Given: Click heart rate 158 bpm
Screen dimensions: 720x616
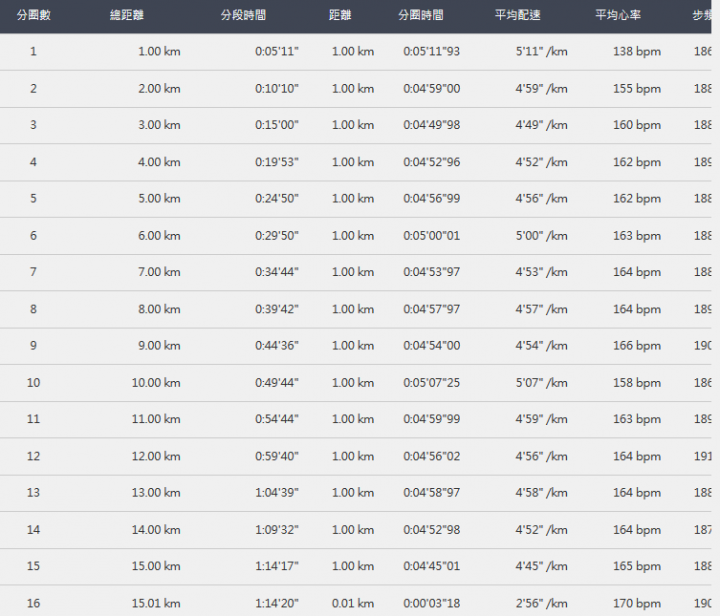Looking at the screenshot, I should 637,382.
